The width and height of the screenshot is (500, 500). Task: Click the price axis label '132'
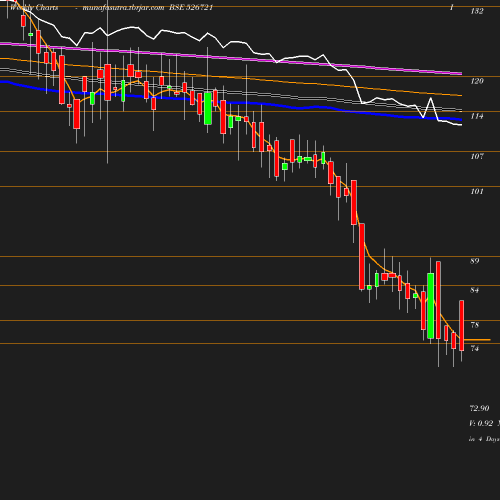click(477, 11)
